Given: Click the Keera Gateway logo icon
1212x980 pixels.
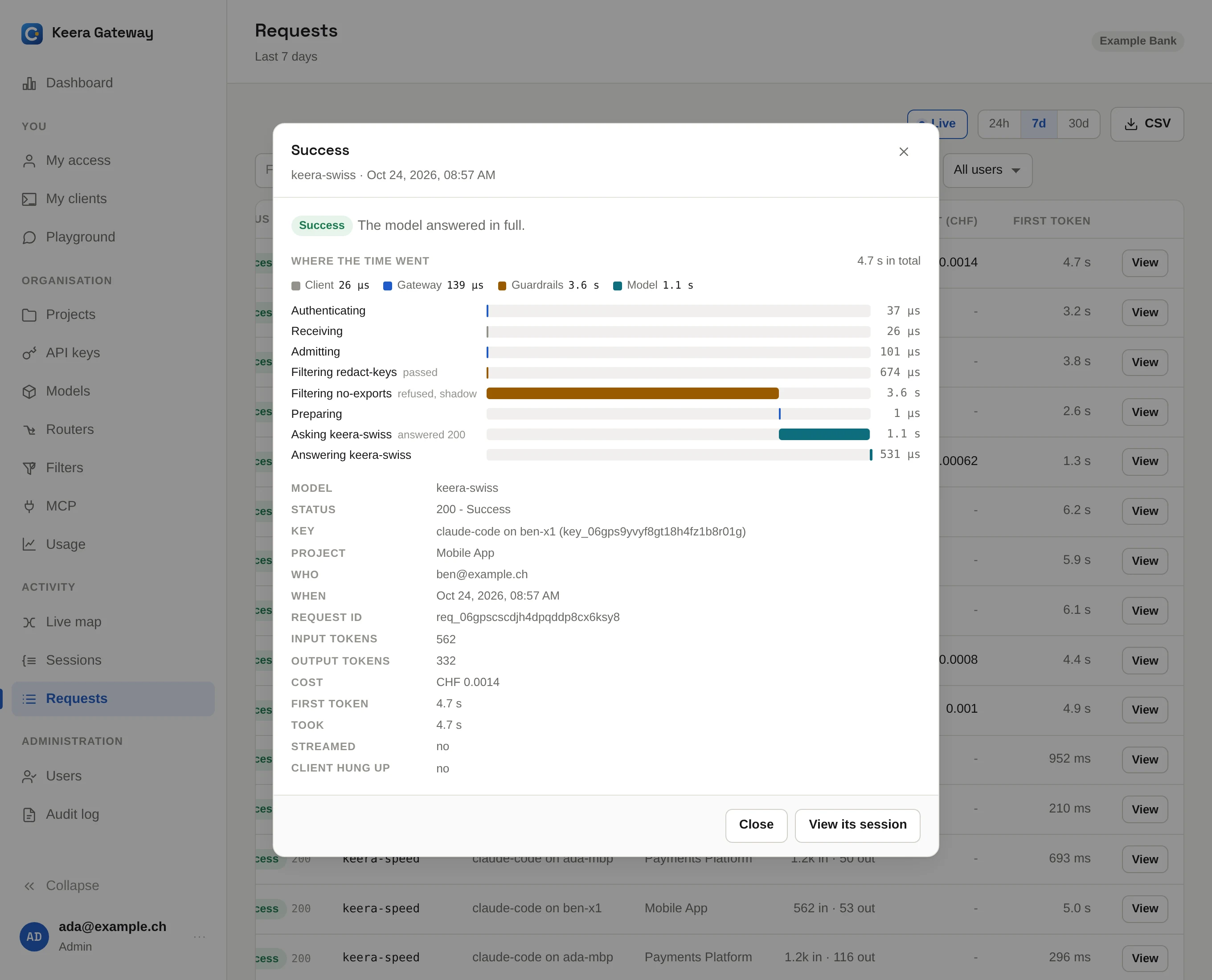Looking at the screenshot, I should (32, 33).
